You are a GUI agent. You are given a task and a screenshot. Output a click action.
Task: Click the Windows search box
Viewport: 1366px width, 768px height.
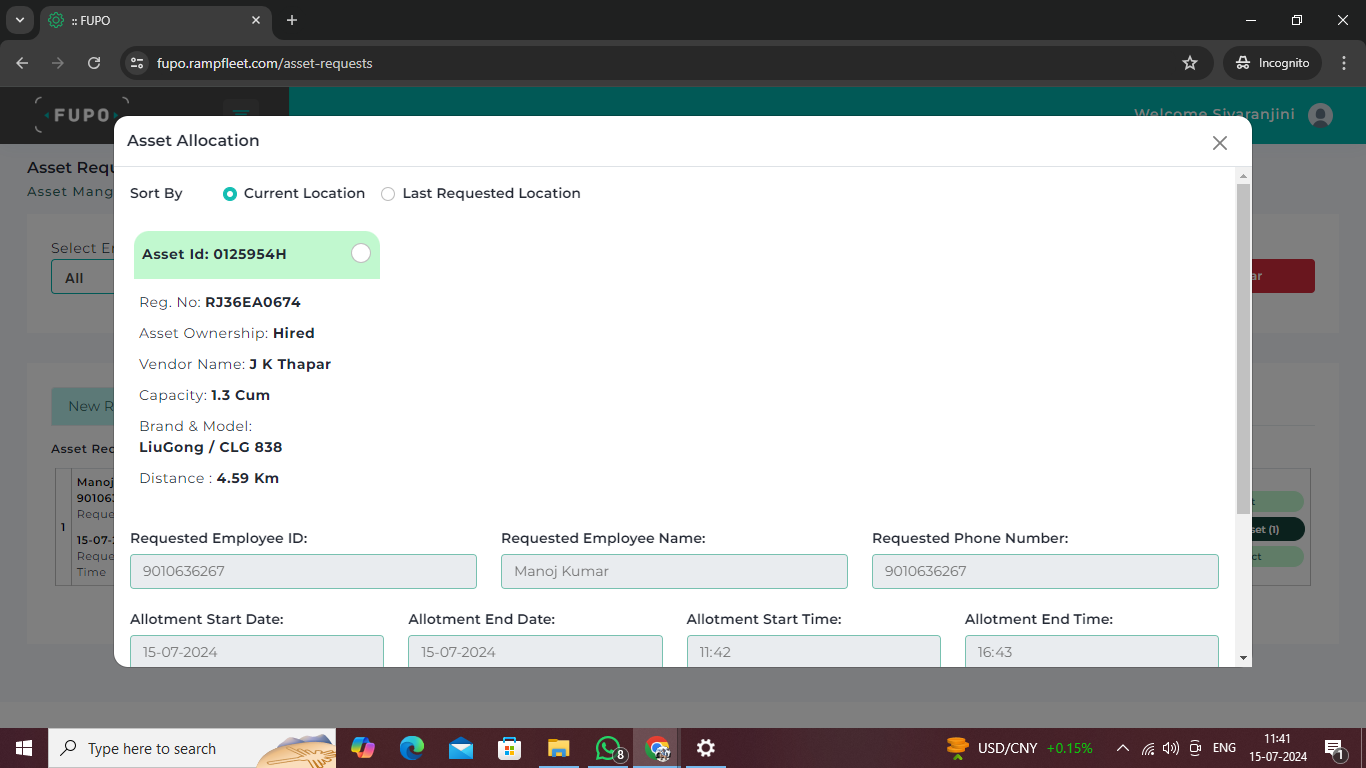coord(180,748)
